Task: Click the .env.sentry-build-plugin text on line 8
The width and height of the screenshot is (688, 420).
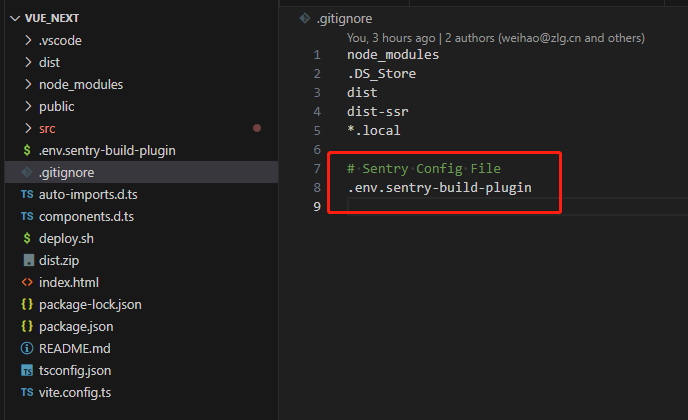Action: [439, 188]
